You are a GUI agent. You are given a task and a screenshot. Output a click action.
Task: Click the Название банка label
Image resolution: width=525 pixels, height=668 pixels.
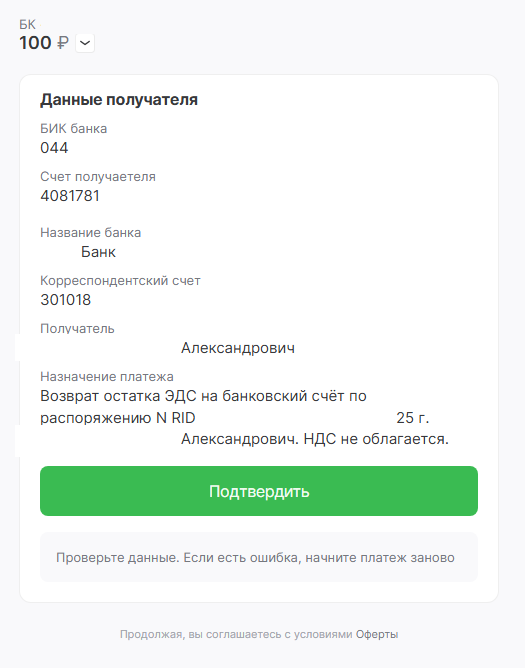tap(90, 233)
